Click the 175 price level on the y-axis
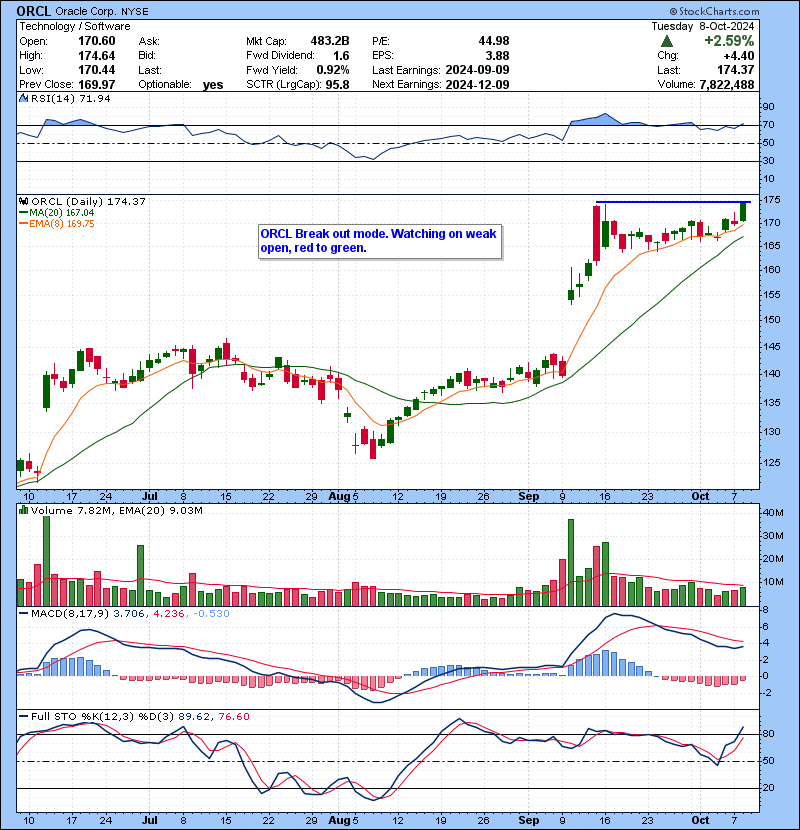 771,200
